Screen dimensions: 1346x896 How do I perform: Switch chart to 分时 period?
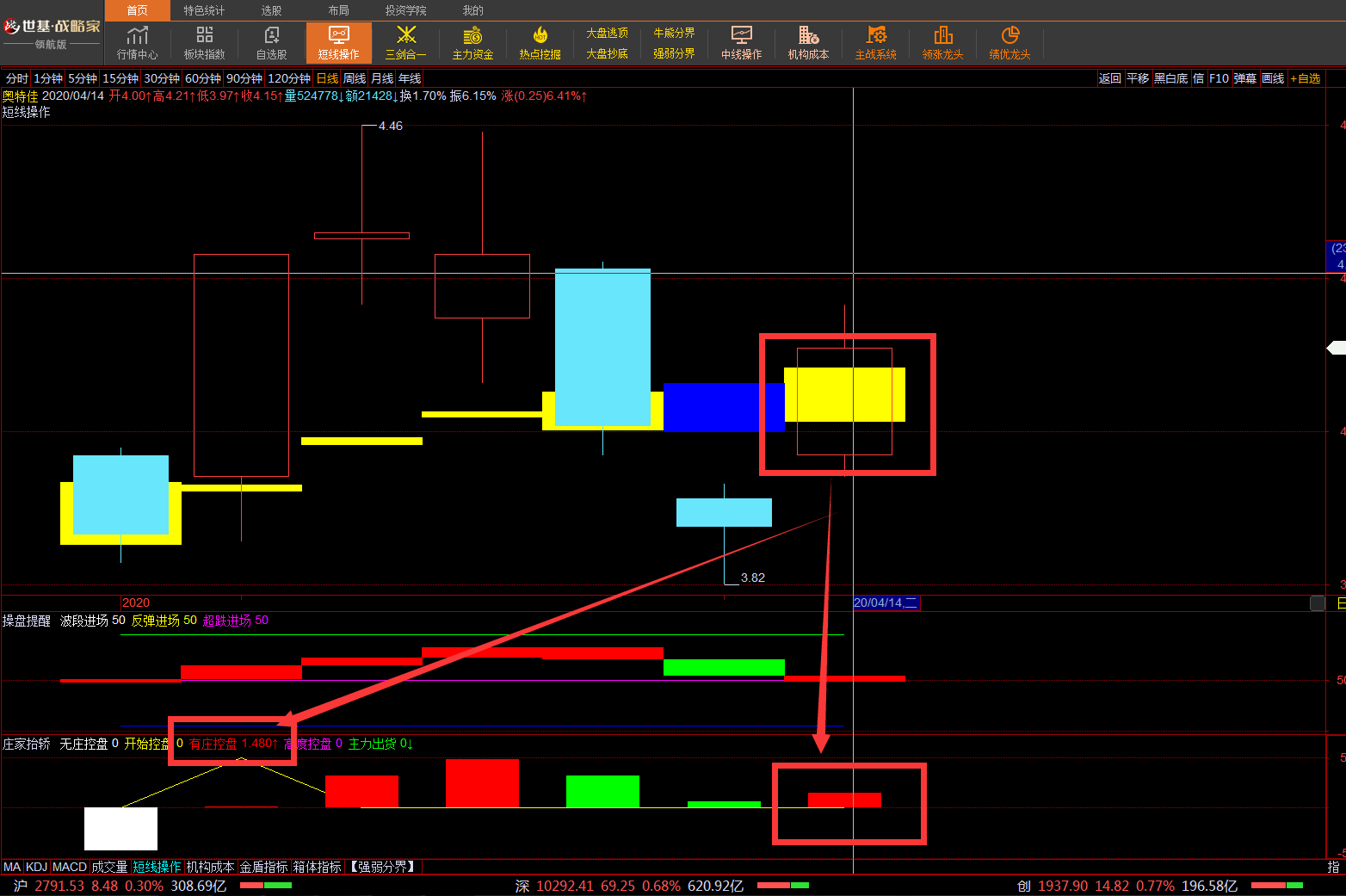(x=16, y=78)
